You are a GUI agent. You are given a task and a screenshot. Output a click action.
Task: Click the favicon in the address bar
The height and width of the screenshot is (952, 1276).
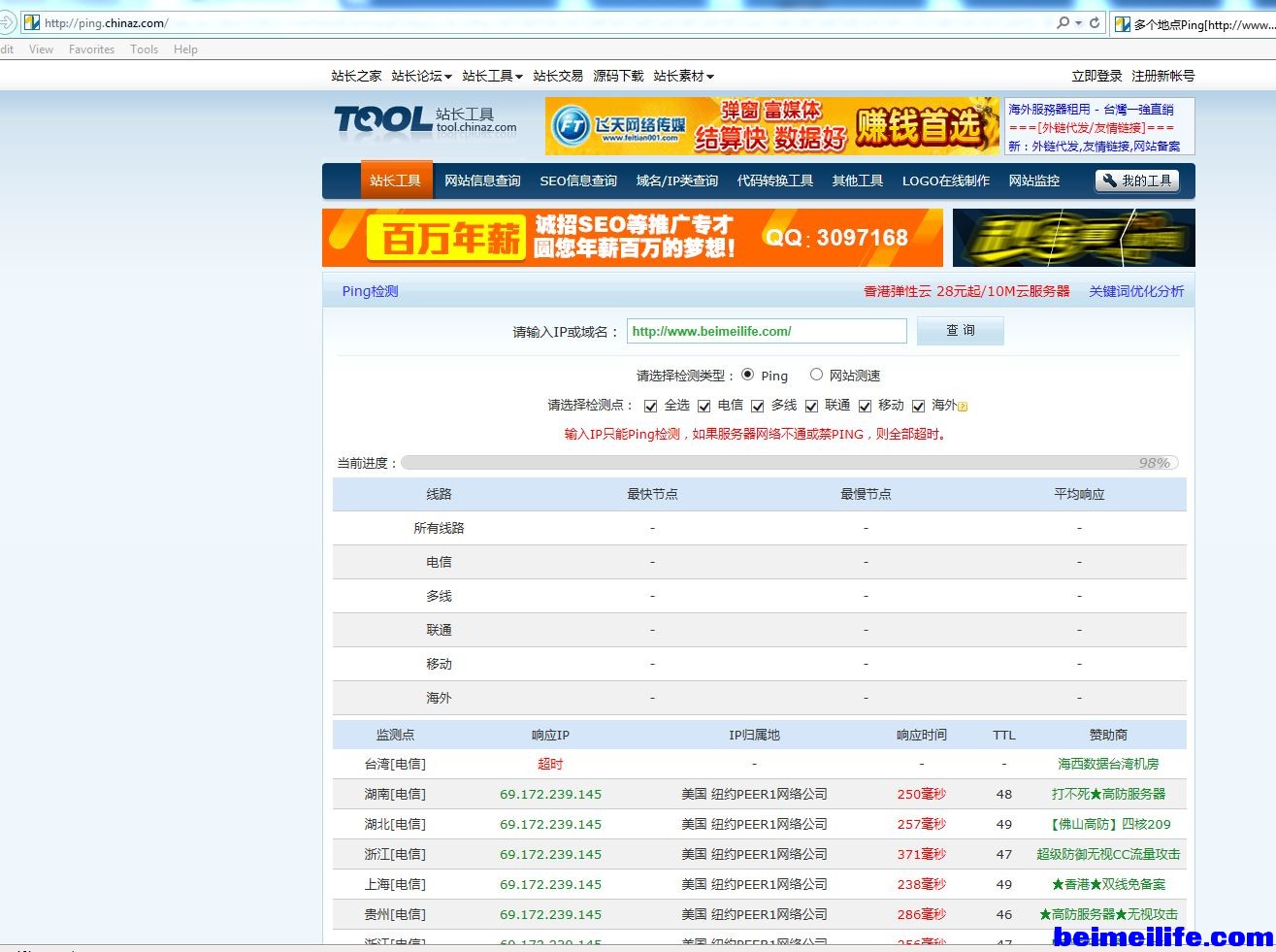coord(31,22)
